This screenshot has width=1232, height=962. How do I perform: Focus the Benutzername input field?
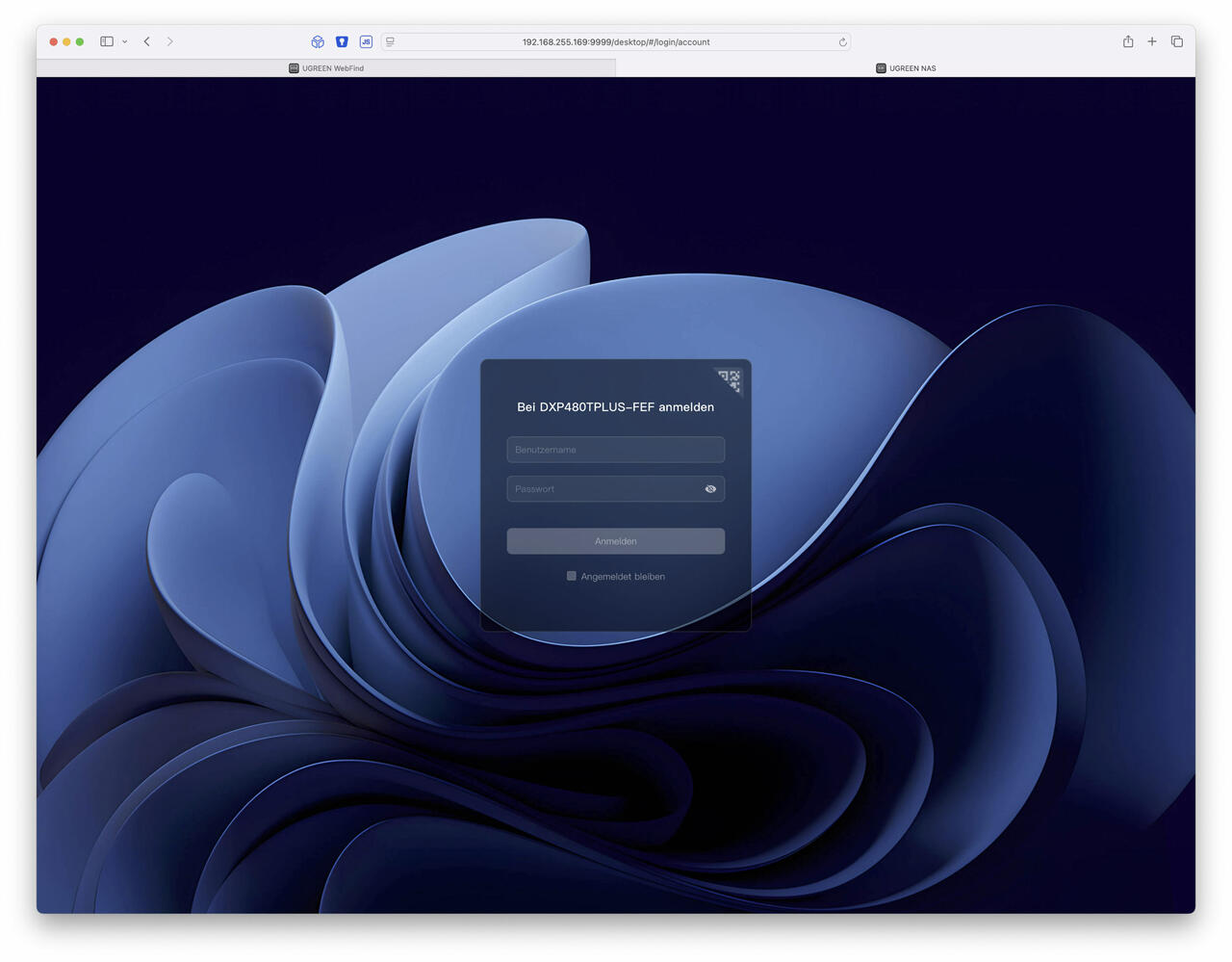point(616,450)
